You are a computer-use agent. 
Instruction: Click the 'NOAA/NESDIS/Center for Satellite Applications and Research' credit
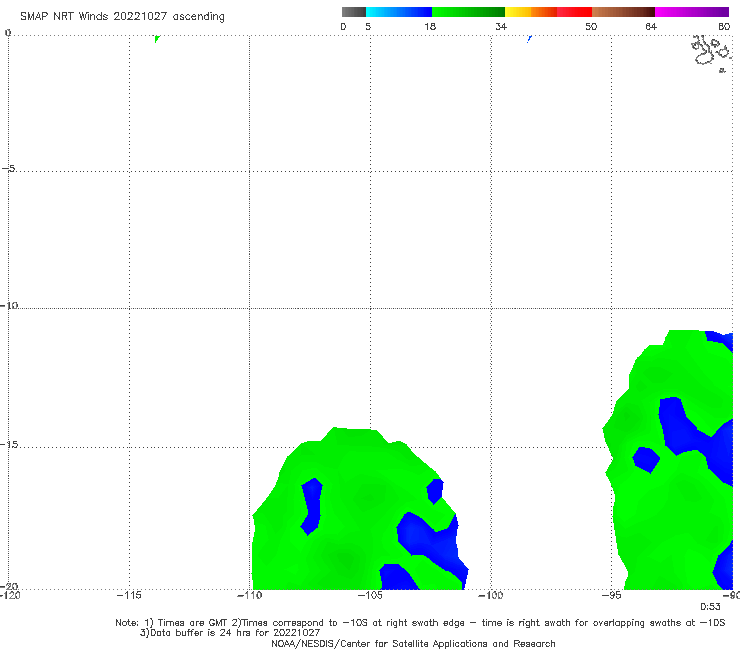coord(413,643)
